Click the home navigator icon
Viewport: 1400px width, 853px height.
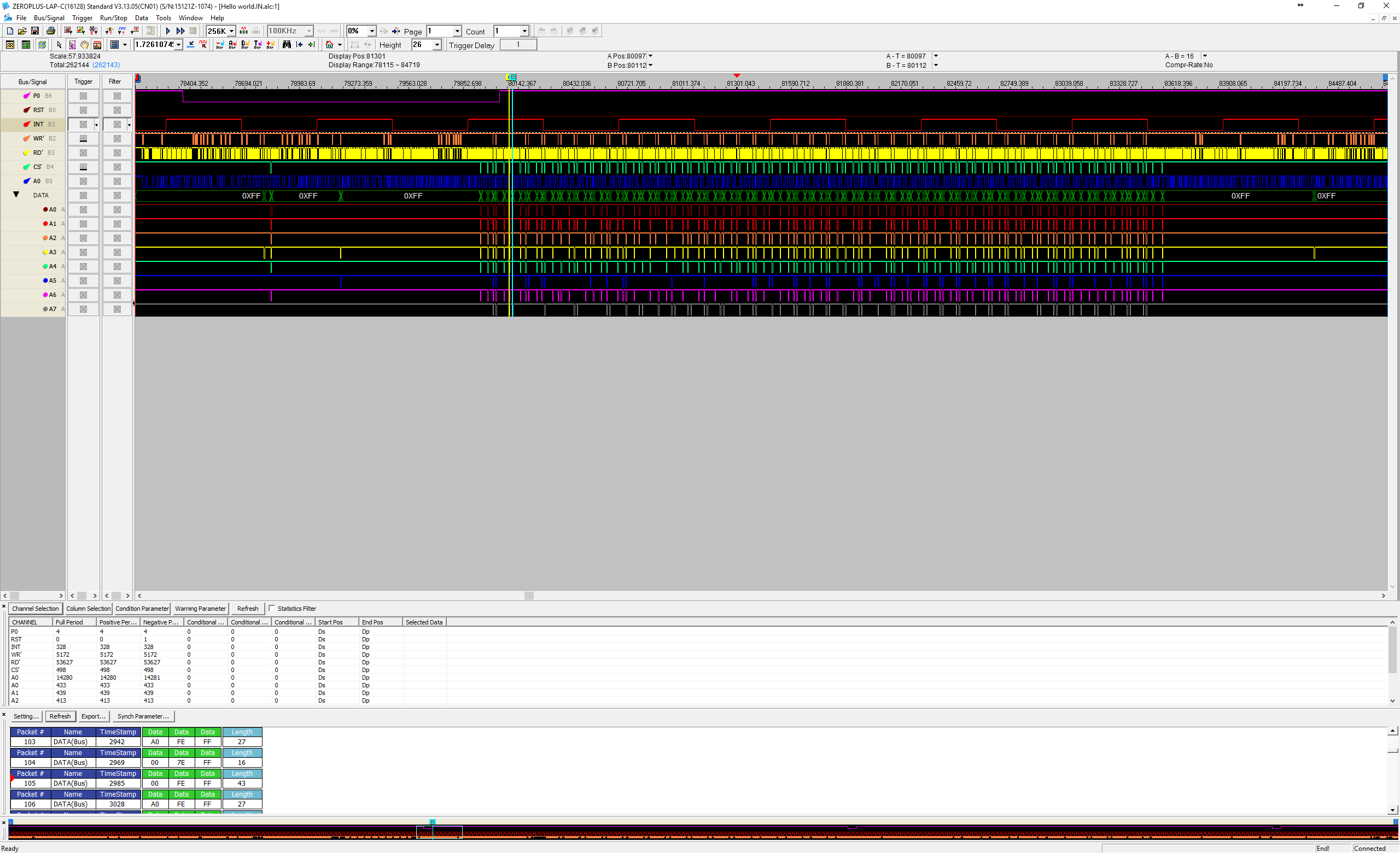pyautogui.click(x=329, y=45)
